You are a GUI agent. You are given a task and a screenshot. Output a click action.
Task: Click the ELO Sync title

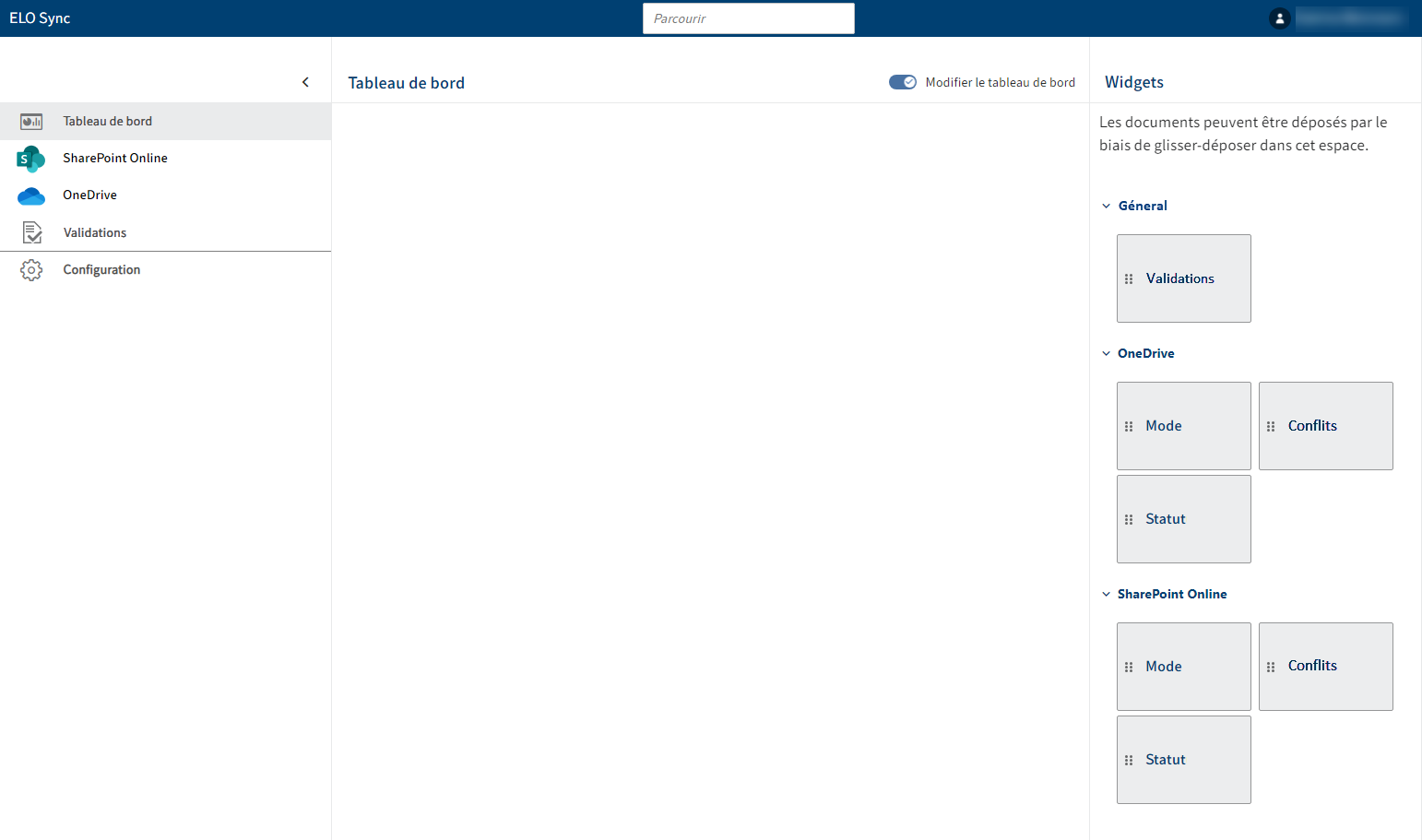40,18
